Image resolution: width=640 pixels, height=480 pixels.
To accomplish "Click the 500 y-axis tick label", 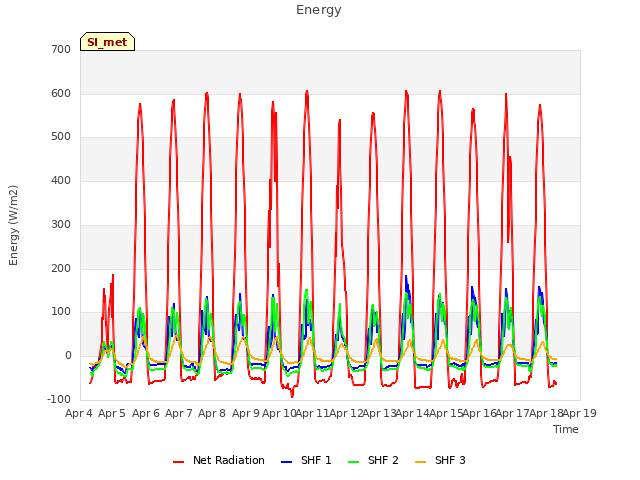I will coord(61,137).
